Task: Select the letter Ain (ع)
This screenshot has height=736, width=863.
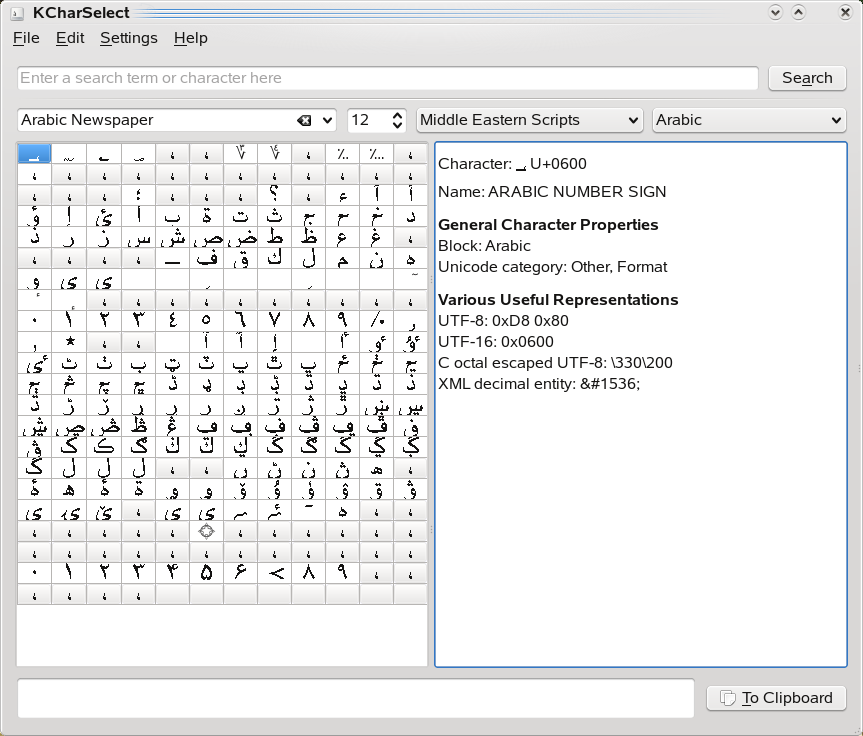Action: pyautogui.click(x=342, y=237)
